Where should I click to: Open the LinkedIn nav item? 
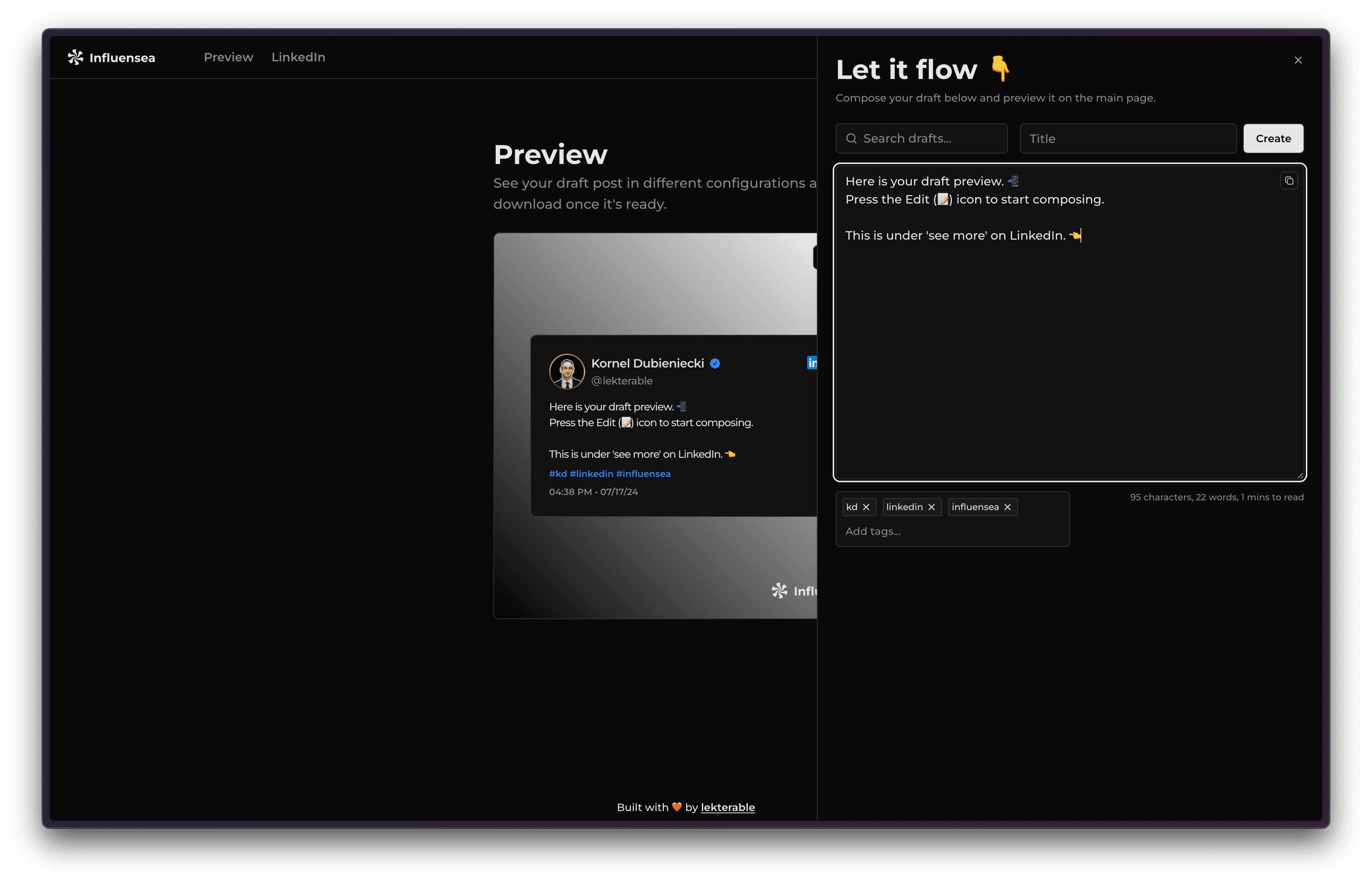(298, 58)
